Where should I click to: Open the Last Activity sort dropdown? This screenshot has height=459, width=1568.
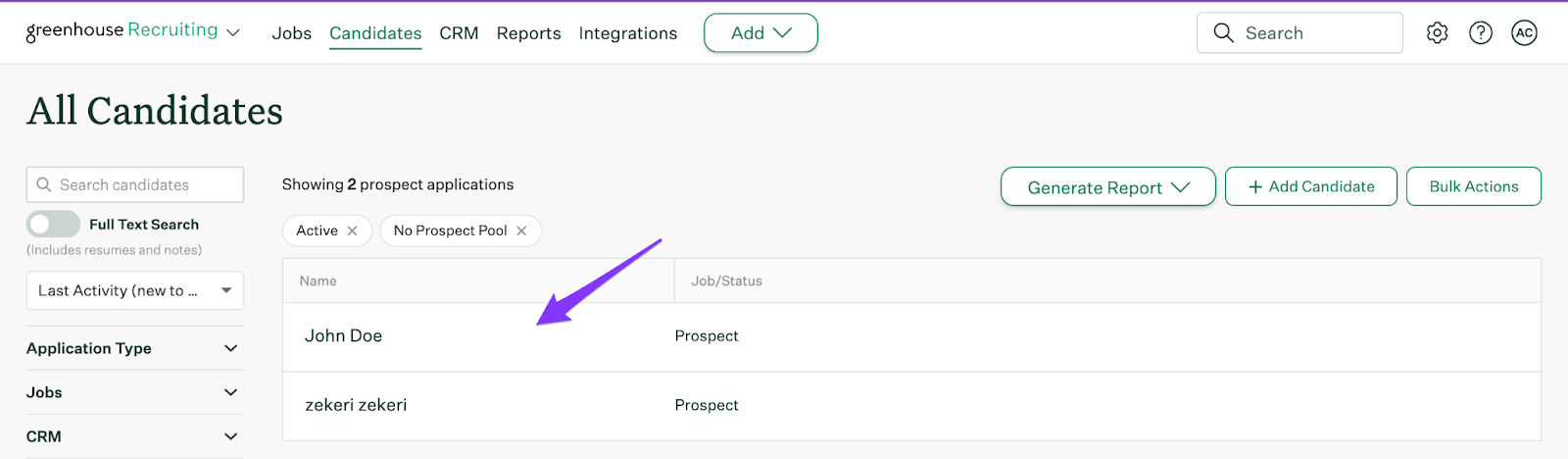(134, 290)
